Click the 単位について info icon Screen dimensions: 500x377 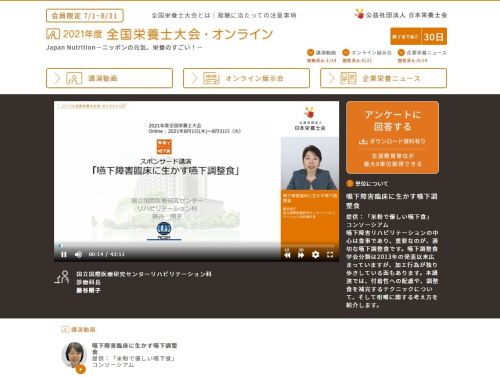point(350,183)
